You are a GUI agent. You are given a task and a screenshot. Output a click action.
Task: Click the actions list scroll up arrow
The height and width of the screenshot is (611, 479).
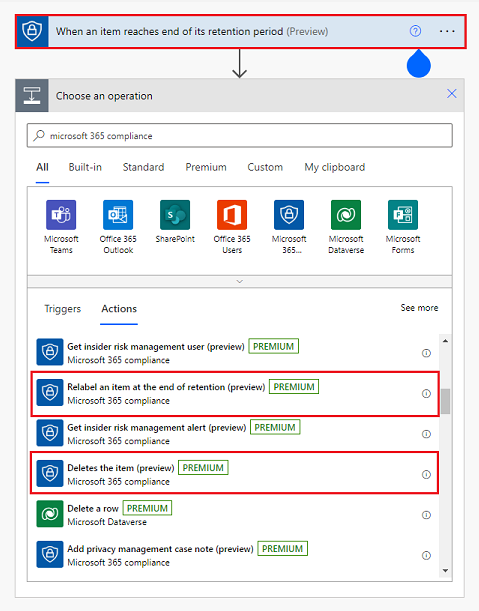tap(445, 341)
